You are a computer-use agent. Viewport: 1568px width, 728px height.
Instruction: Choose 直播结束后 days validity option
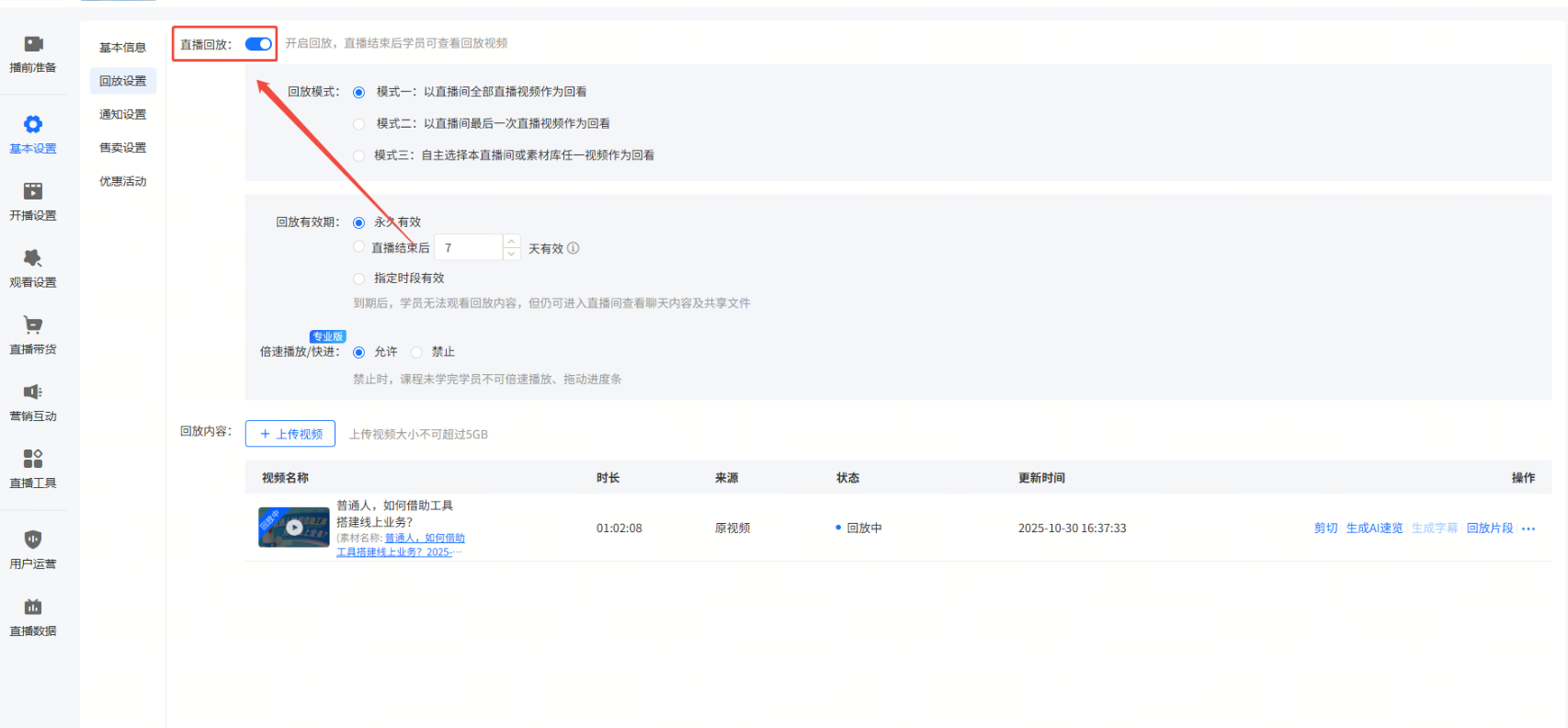[x=359, y=247]
